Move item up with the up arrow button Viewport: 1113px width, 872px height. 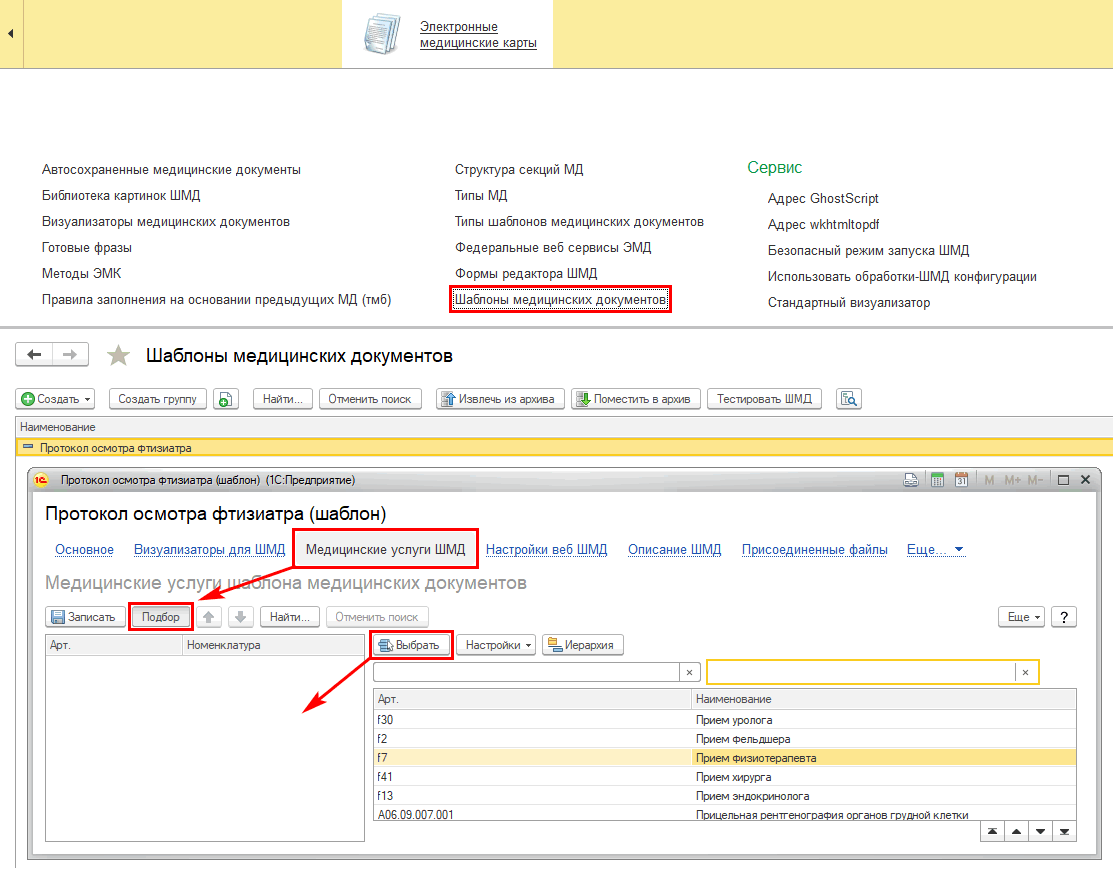click(209, 617)
